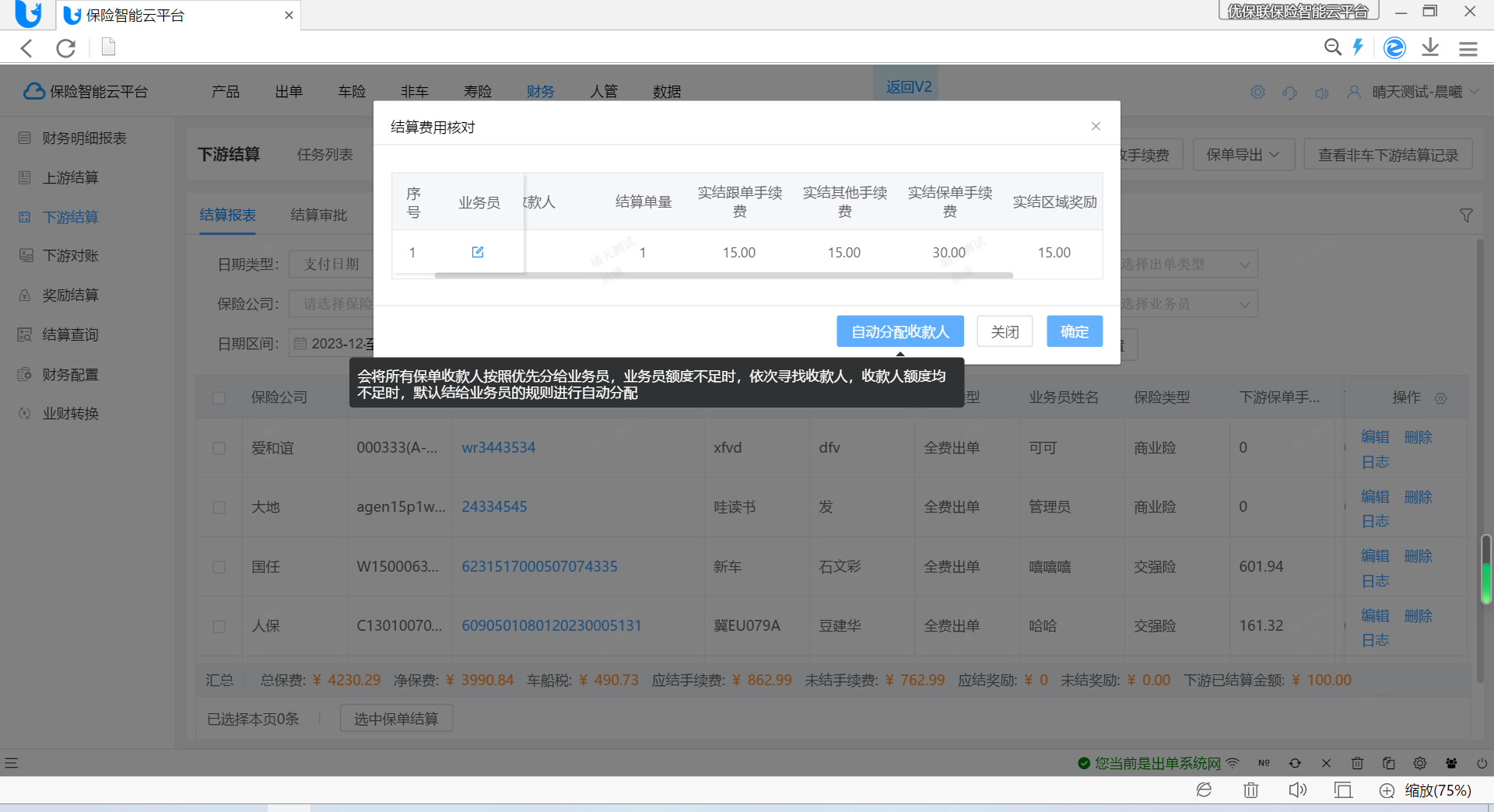Switch to the 结算审批 tab
Screen dimensions: 1494x812
coord(319,215)
